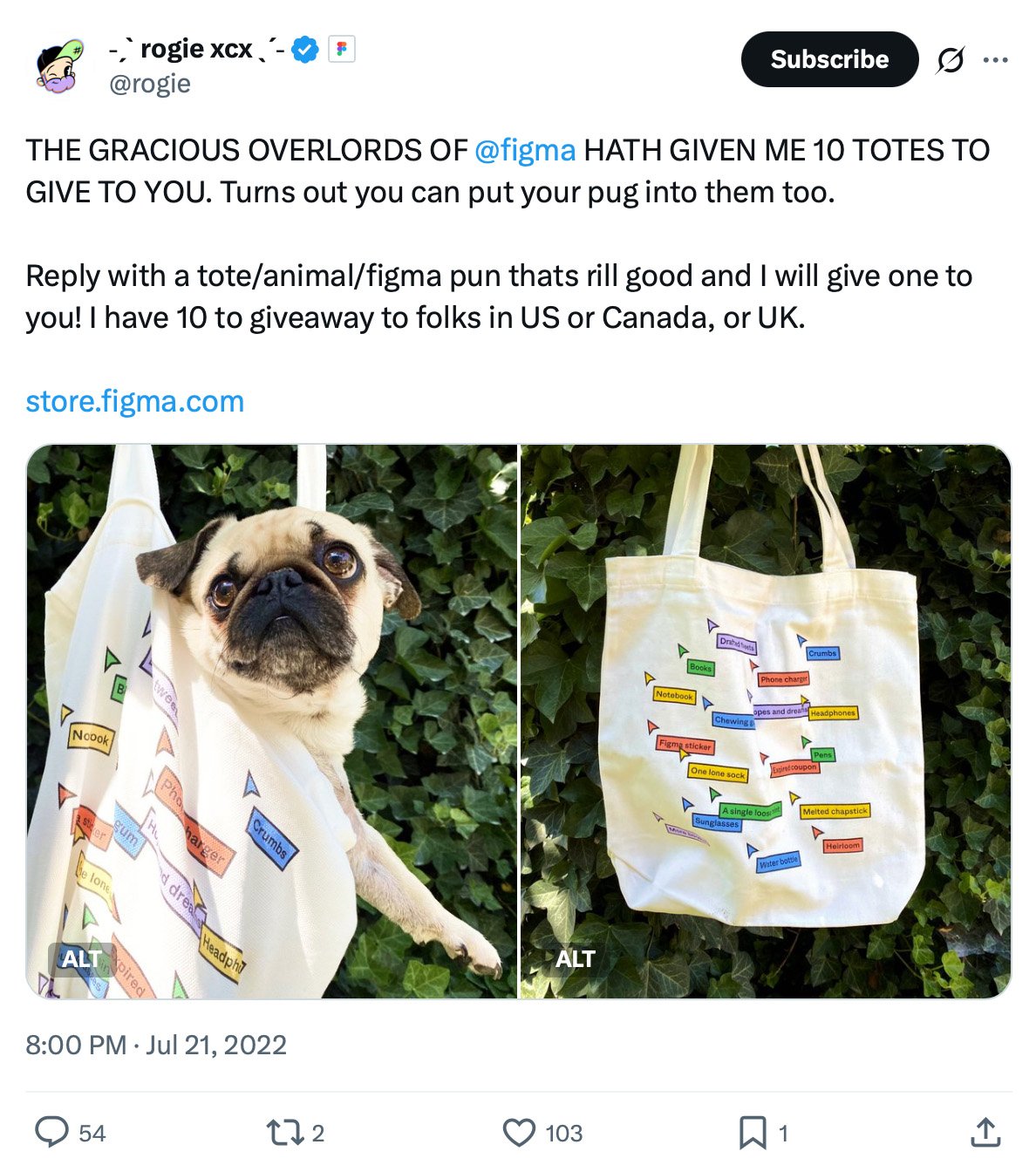Viewport: 1036px width, 1165px height.
Task: Share the tweet
Action: [x=983, y=1133]
